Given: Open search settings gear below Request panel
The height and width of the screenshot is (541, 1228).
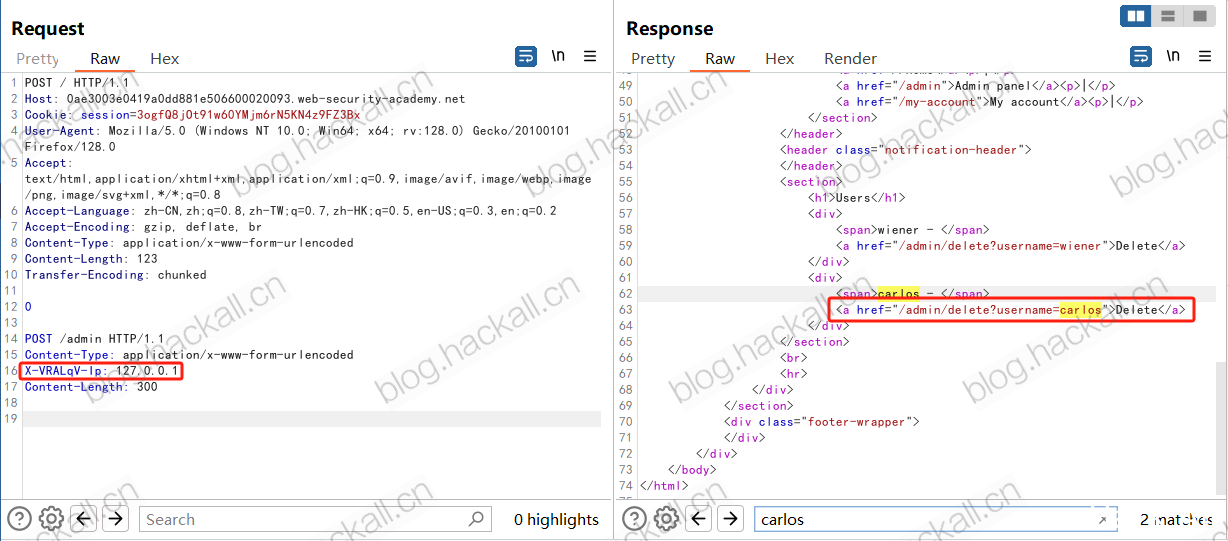Looking at the screenshot, I should tap(51, 518).
